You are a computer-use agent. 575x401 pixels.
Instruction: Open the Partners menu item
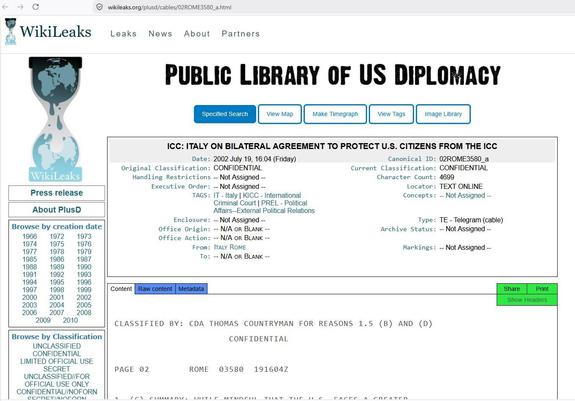click(241, 34)
